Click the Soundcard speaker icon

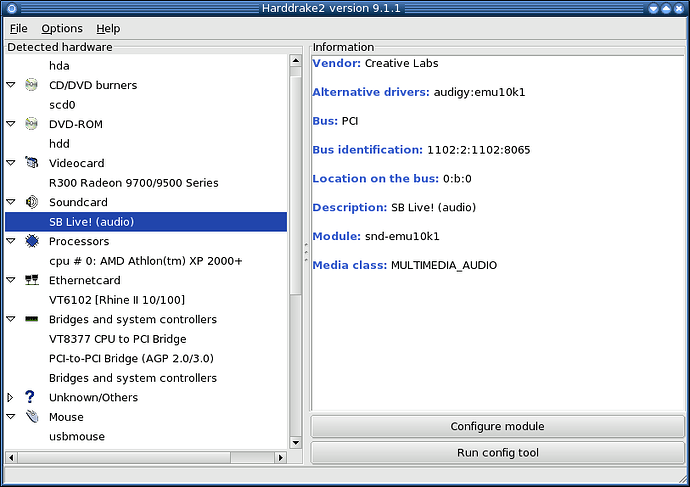click(31, 202)
